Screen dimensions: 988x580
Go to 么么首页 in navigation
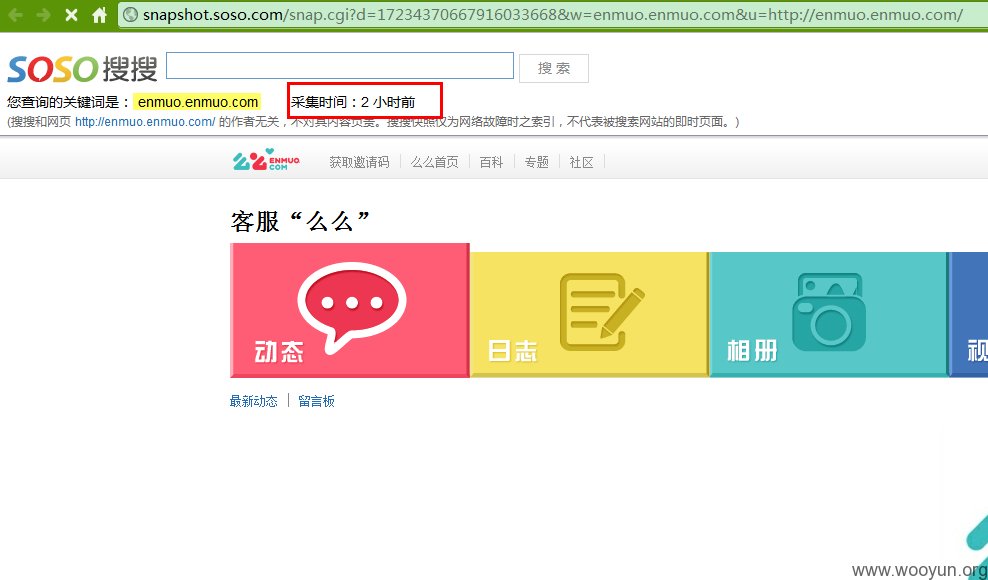(435, 162)
